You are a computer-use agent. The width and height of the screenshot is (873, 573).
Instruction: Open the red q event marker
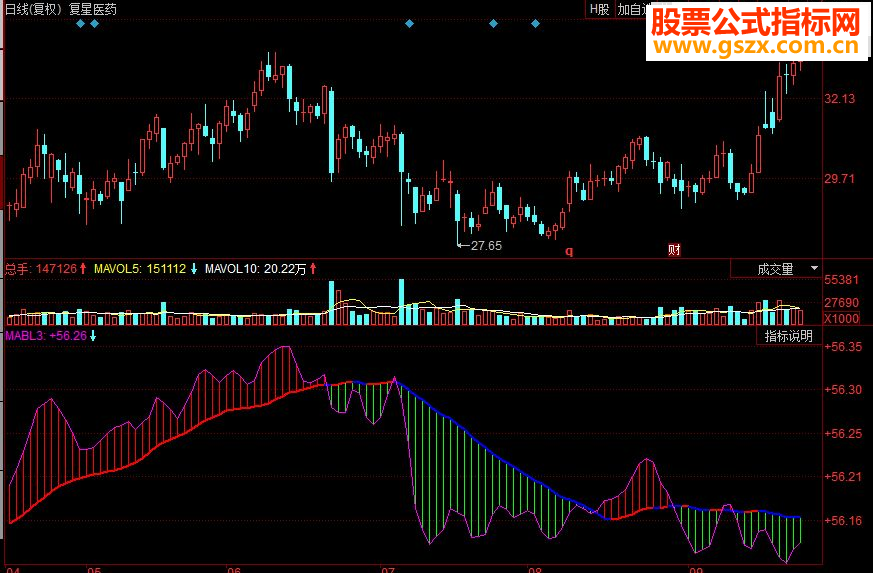tap(569, 251)
